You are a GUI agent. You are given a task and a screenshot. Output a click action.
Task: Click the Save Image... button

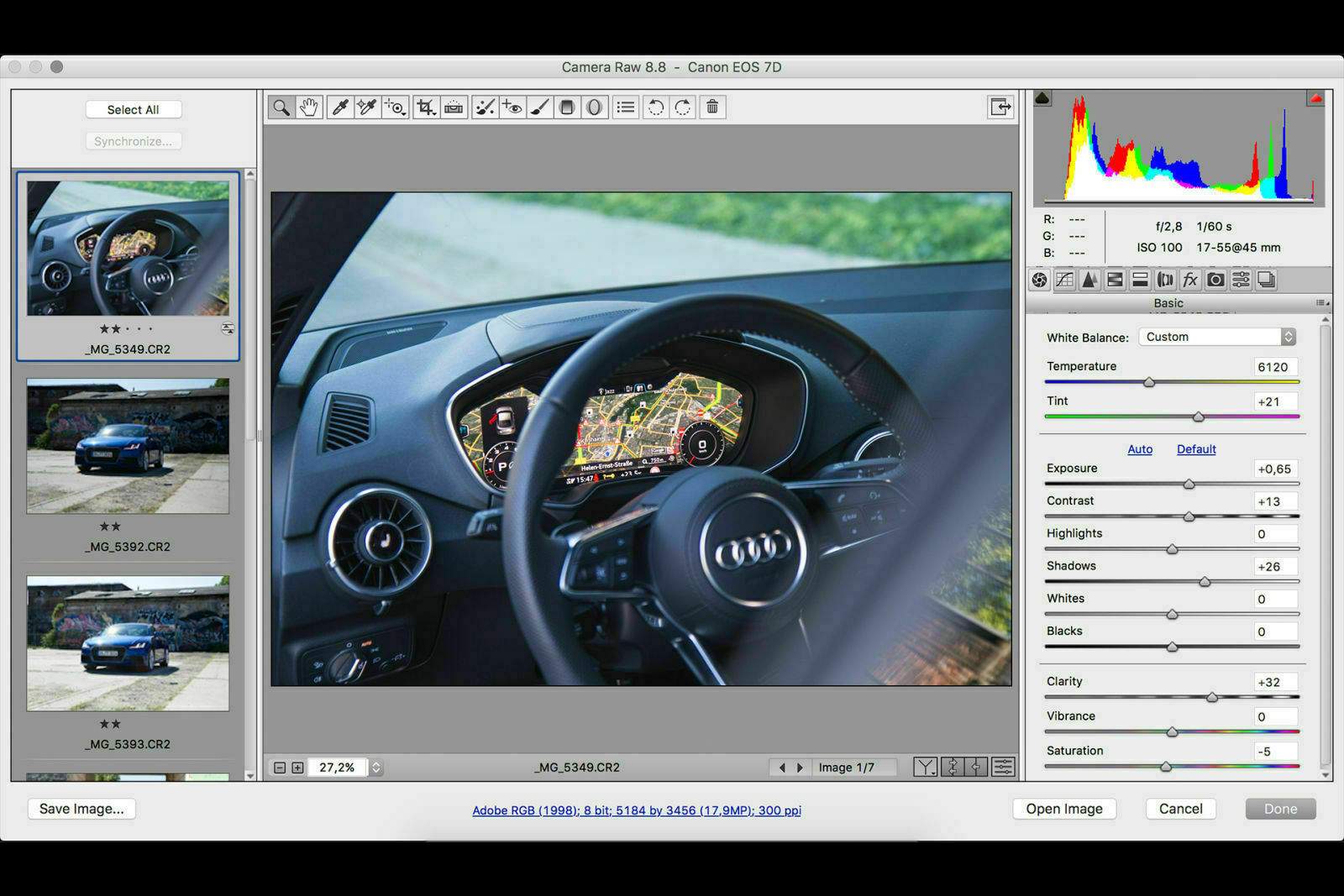tap(81, 809)
